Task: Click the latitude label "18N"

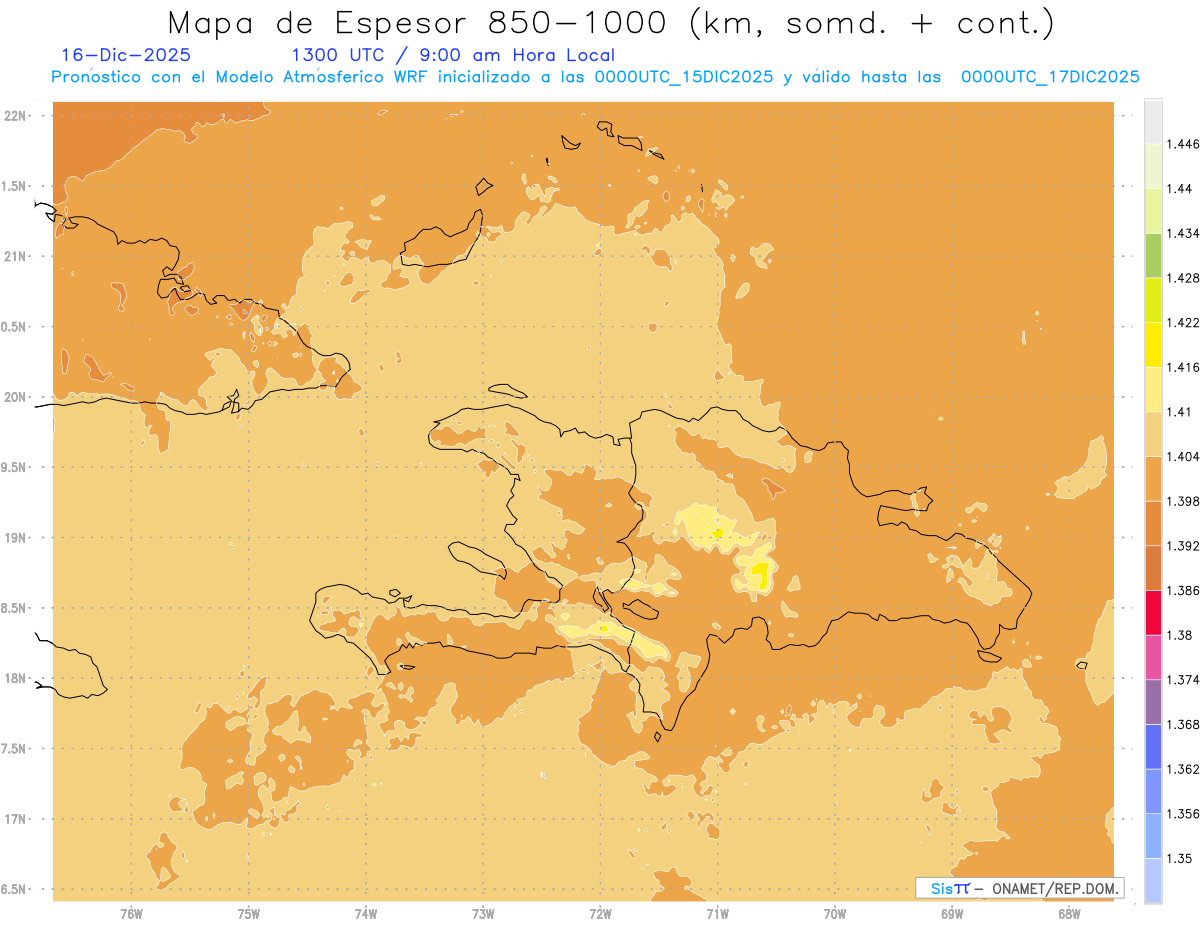Action: (x=17, y=678)
